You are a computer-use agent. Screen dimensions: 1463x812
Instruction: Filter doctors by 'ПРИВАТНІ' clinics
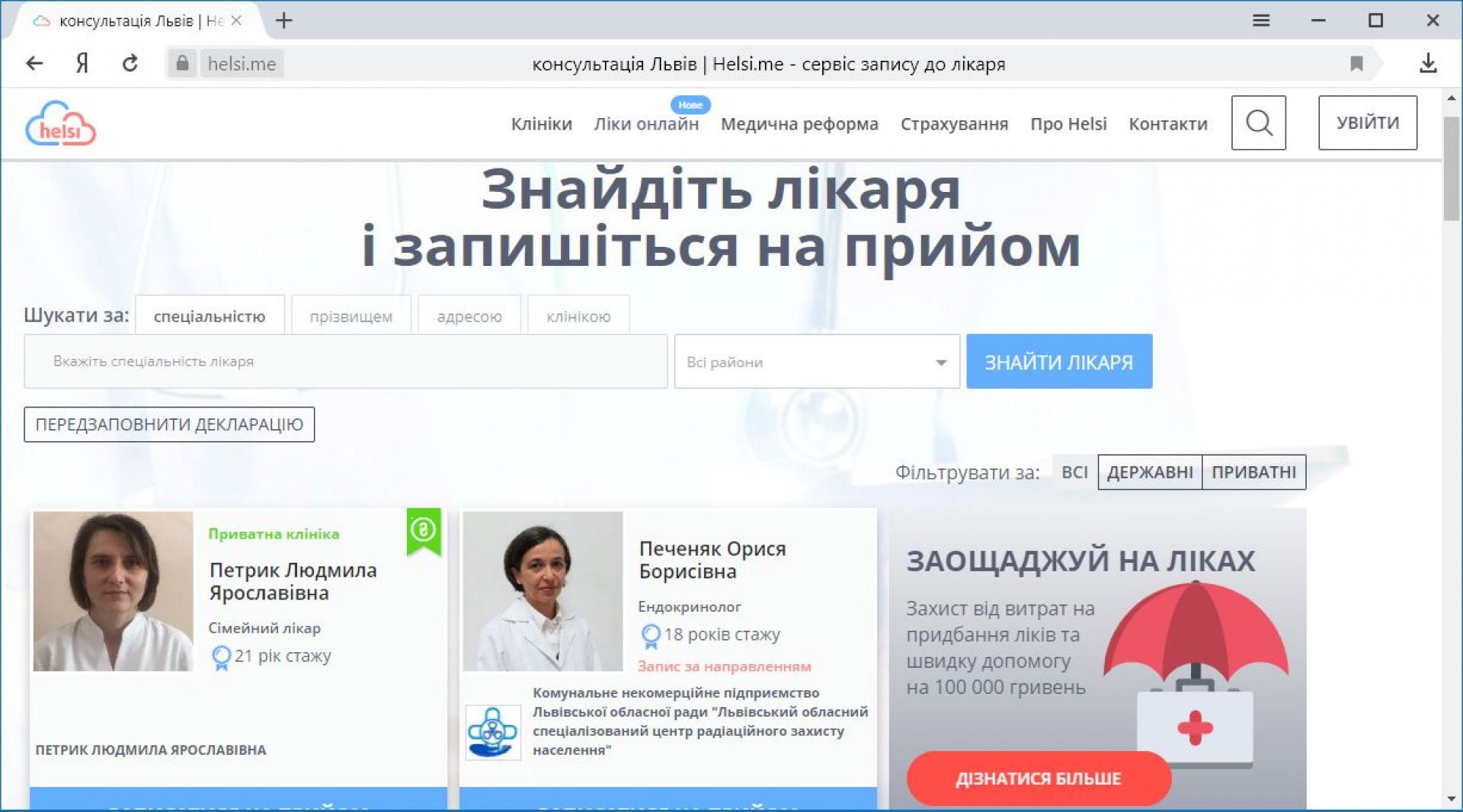pyautogui.click(x=1254, y=472)
